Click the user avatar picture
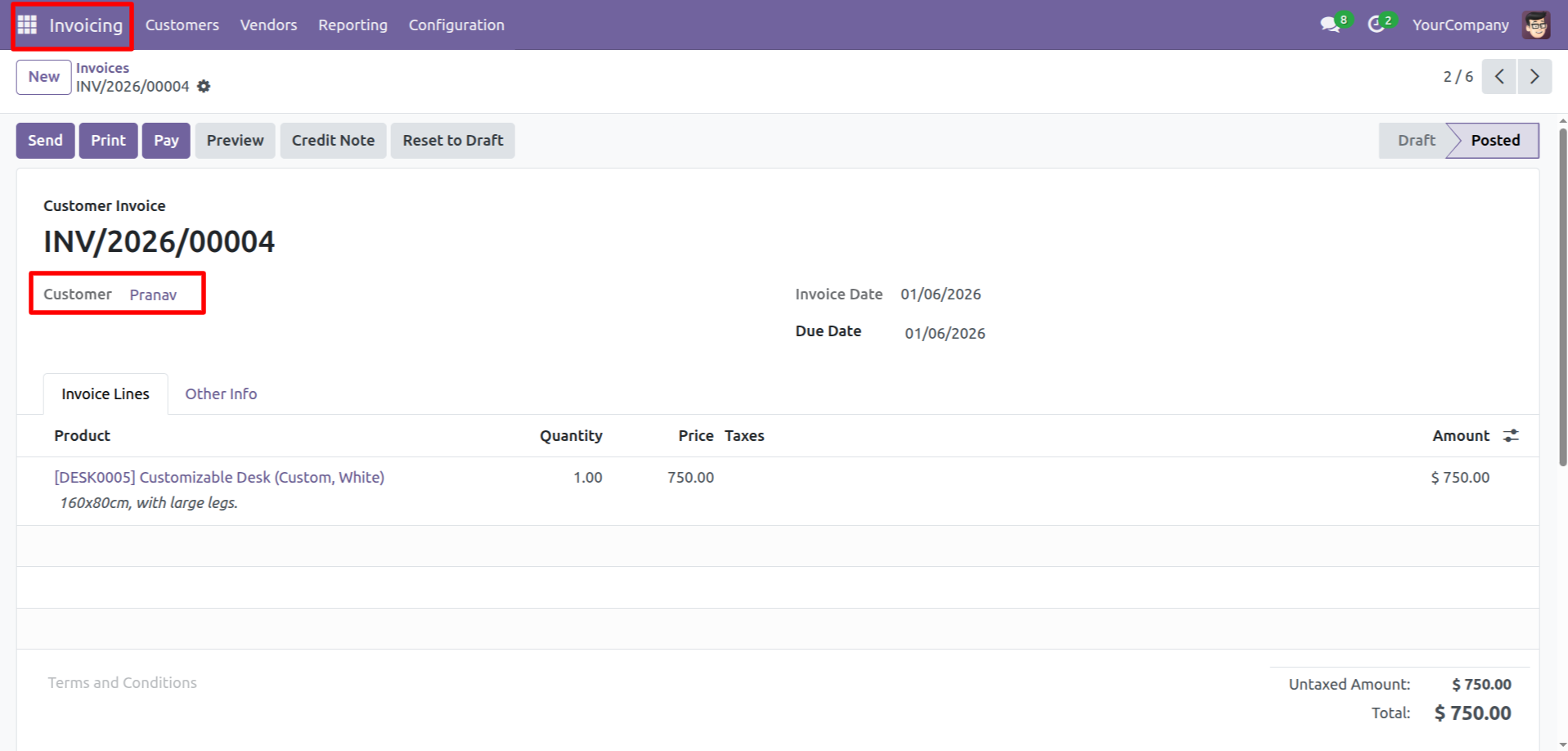1568x751 pixels. pyautogui.click(x=1536, y=25)
